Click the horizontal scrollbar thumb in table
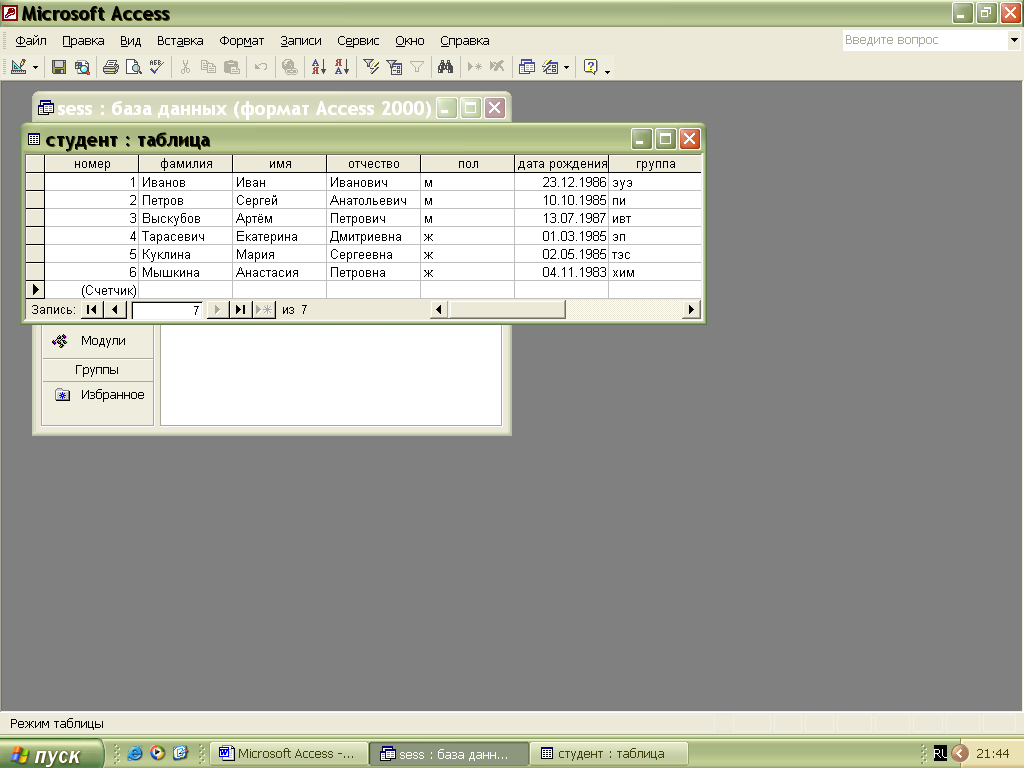1024x768 pixels. [x=507, y=310]
